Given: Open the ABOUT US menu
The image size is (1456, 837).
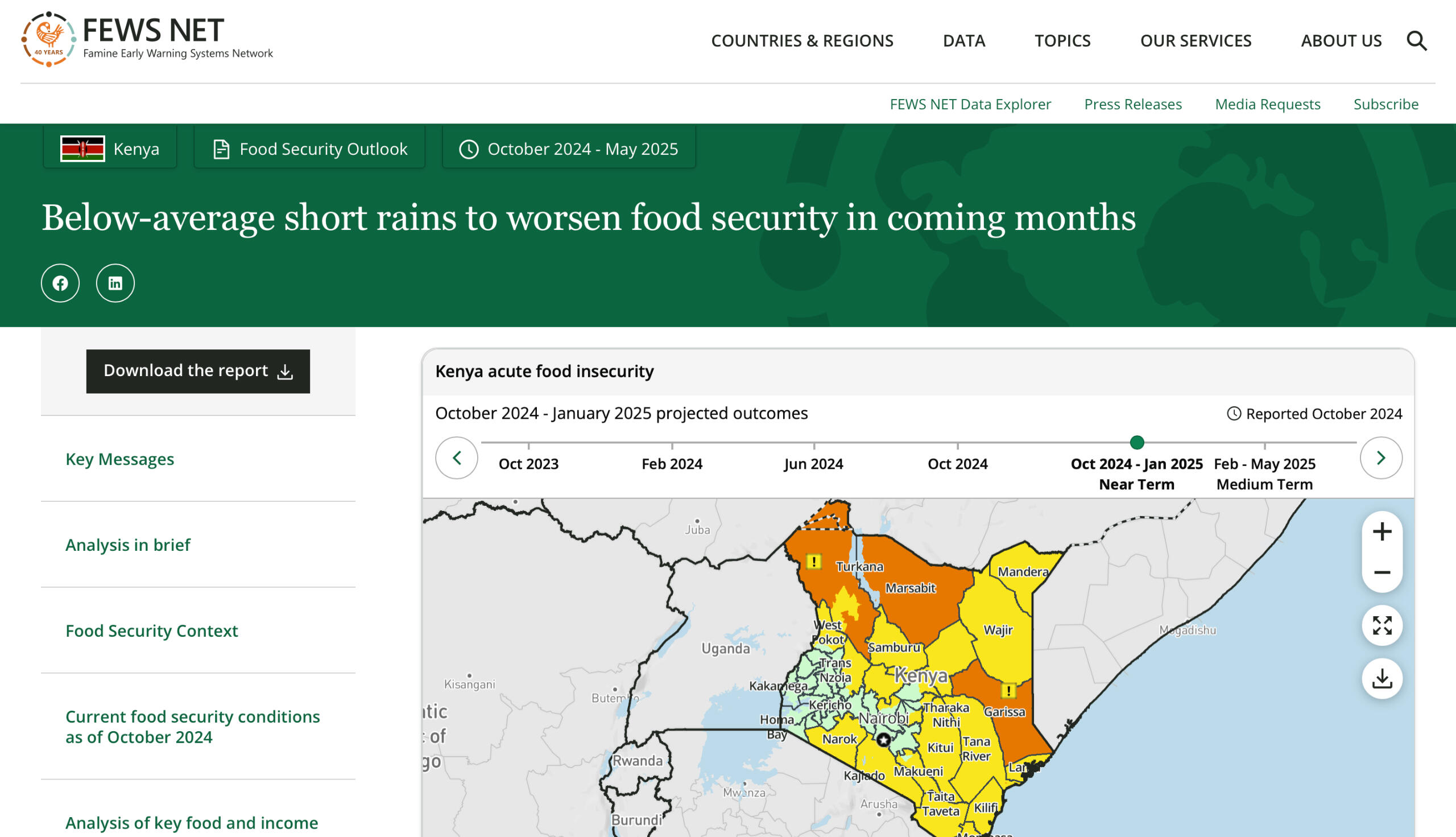Looking at the screenshot, I should point(1341,41).
